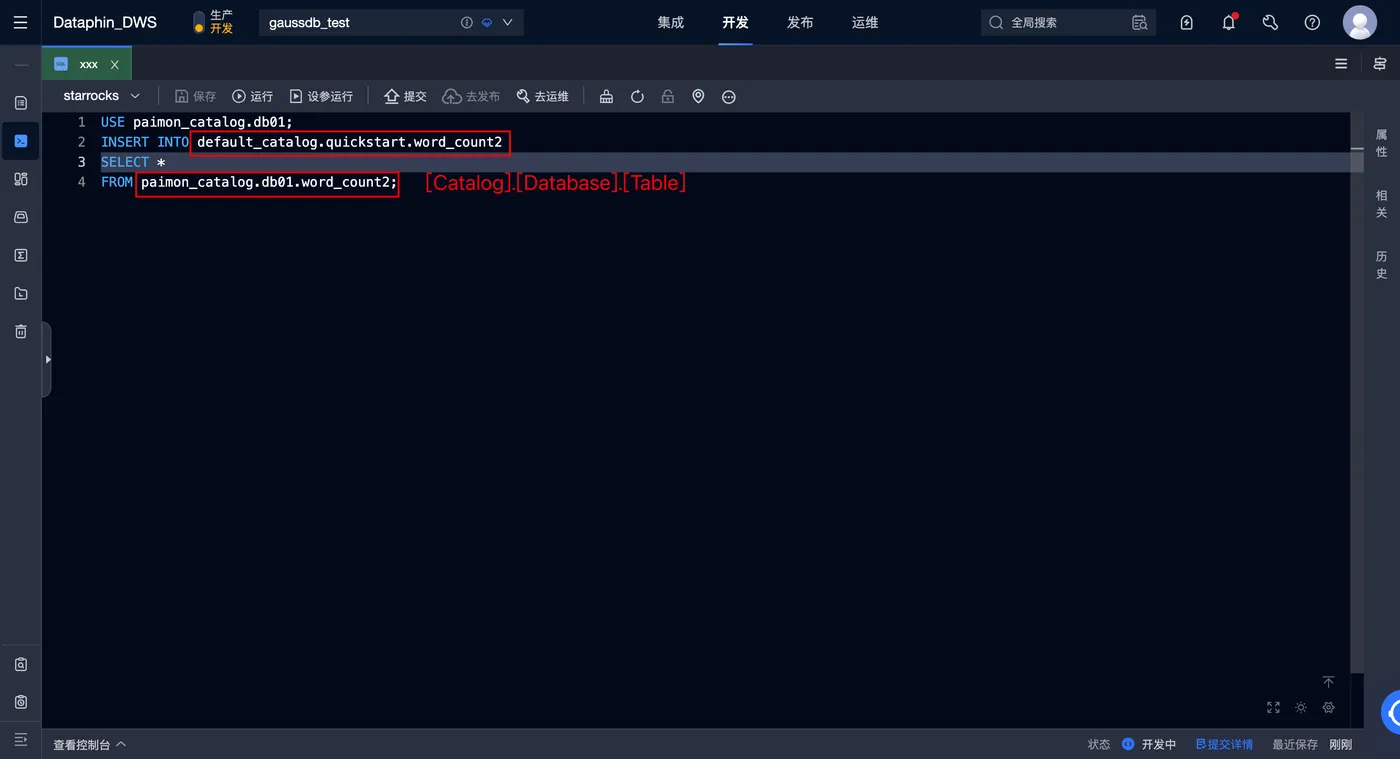Open the starrocks engine dropdown
The width and height of the screenshot is (1400, 759).
pos(101,96)
